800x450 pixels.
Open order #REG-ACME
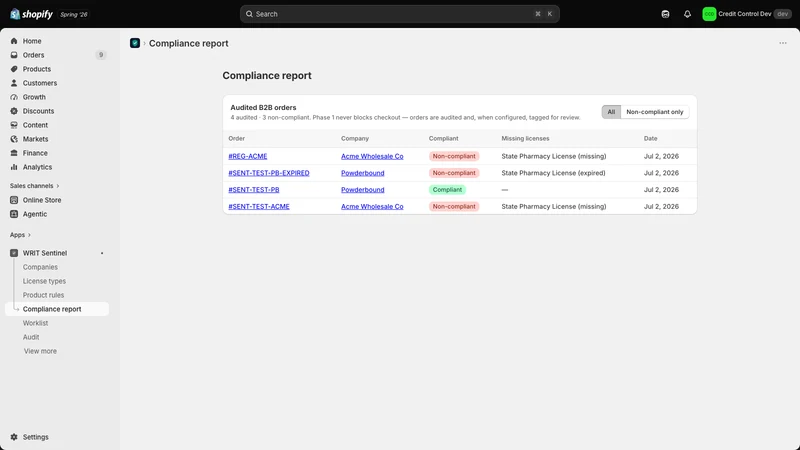(247, 156)
